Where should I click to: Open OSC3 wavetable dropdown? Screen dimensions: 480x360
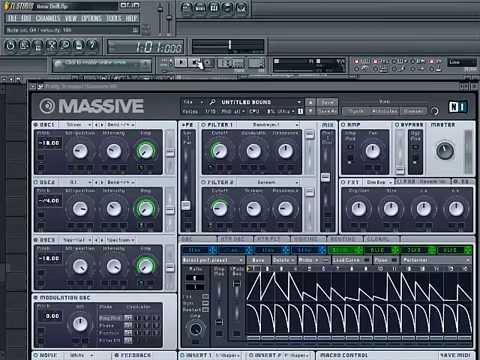[x=77, y=240]
